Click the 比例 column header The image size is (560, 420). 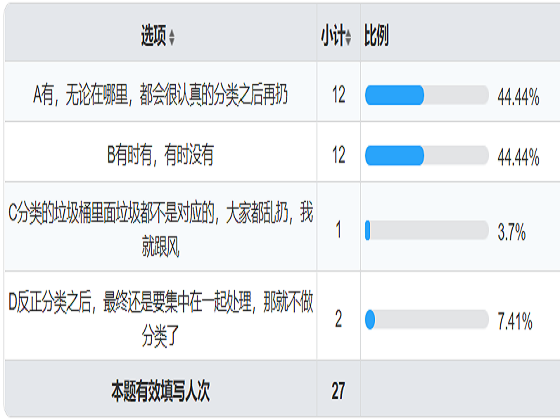point(376,35)
